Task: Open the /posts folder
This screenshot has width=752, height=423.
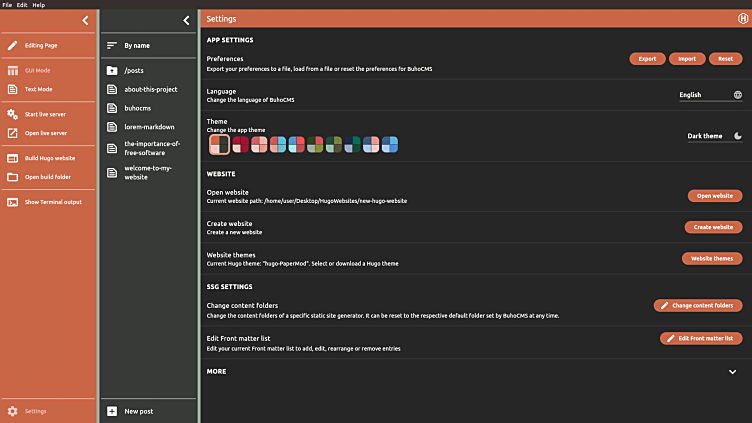Action: click(x=134, y=71)
